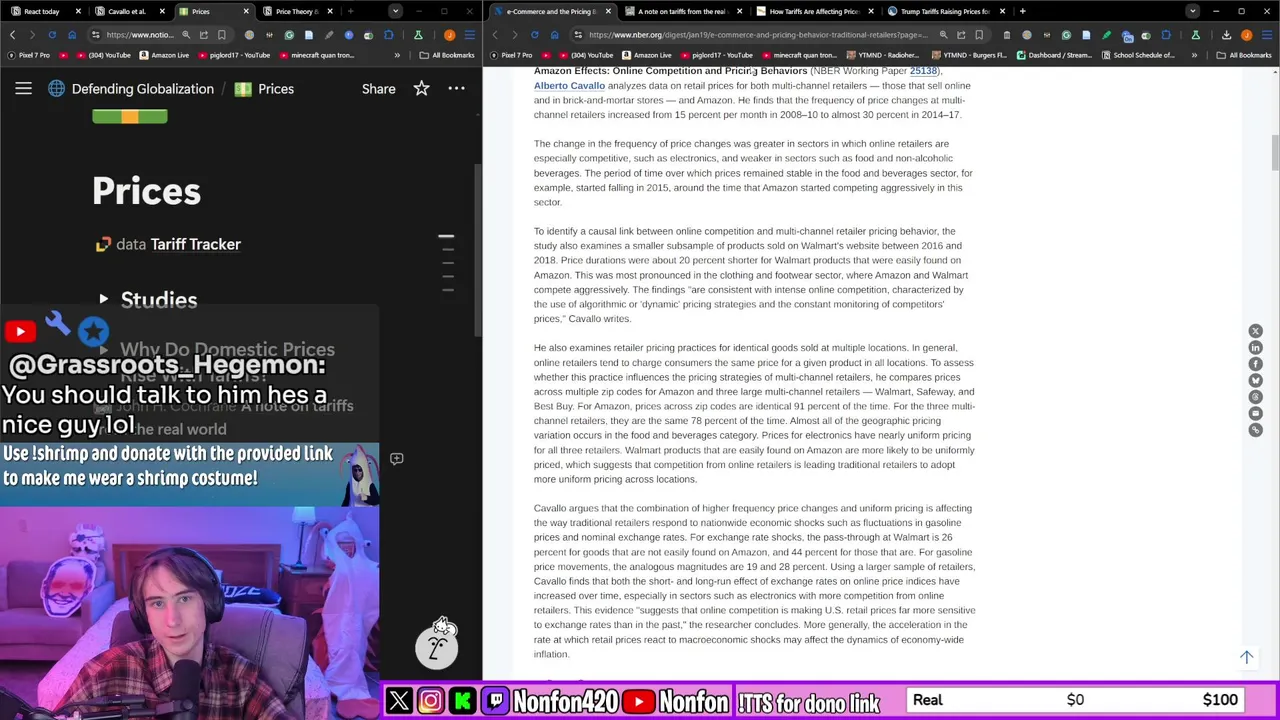Copy article link via bottom share icon
This screenshot has height=720, width=1280.
point(1255,430)
